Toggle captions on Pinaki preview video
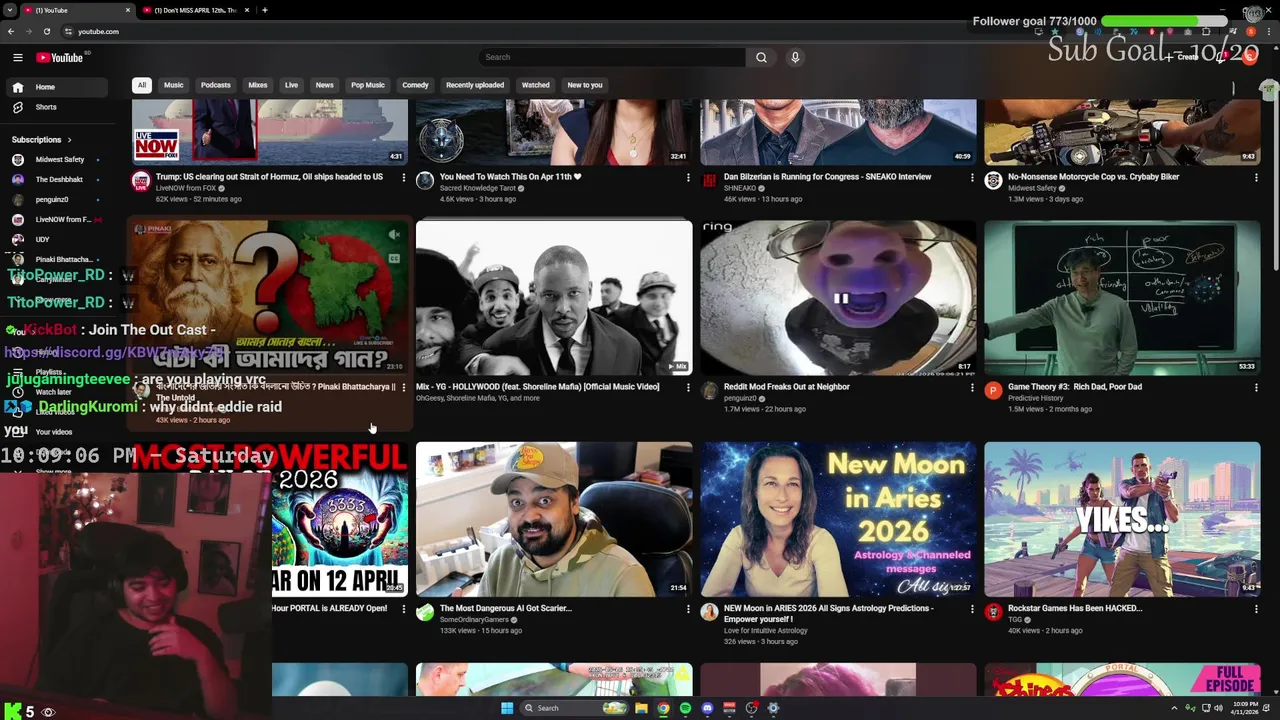The height and width of the screenshot is (720, 1280). click(x=394, y=258)
